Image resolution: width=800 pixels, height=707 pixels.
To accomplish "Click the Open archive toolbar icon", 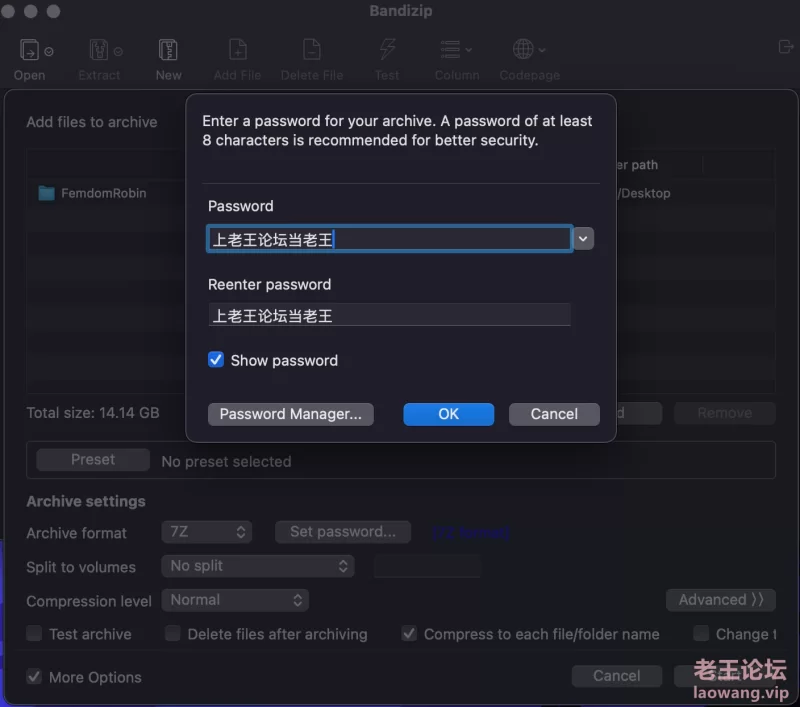I will click(x=29, y=50).
